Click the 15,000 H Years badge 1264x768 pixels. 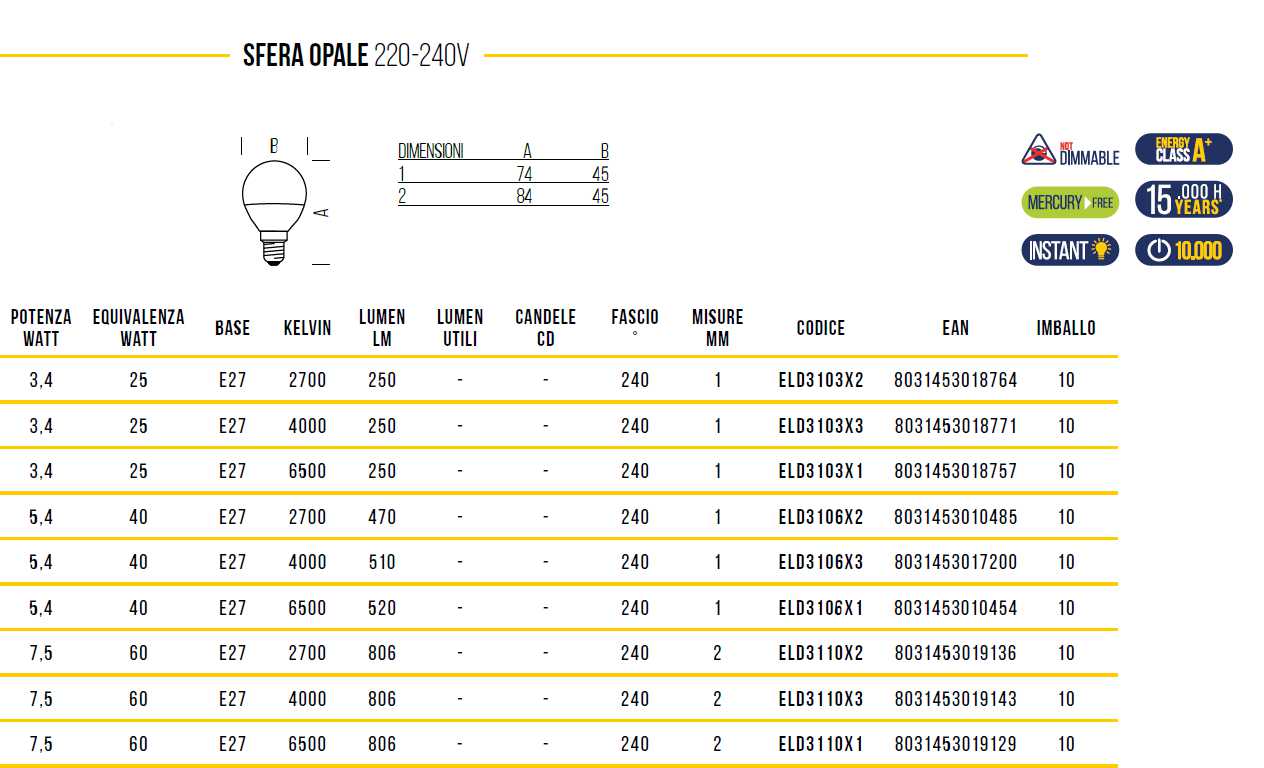coord(1183,200)
